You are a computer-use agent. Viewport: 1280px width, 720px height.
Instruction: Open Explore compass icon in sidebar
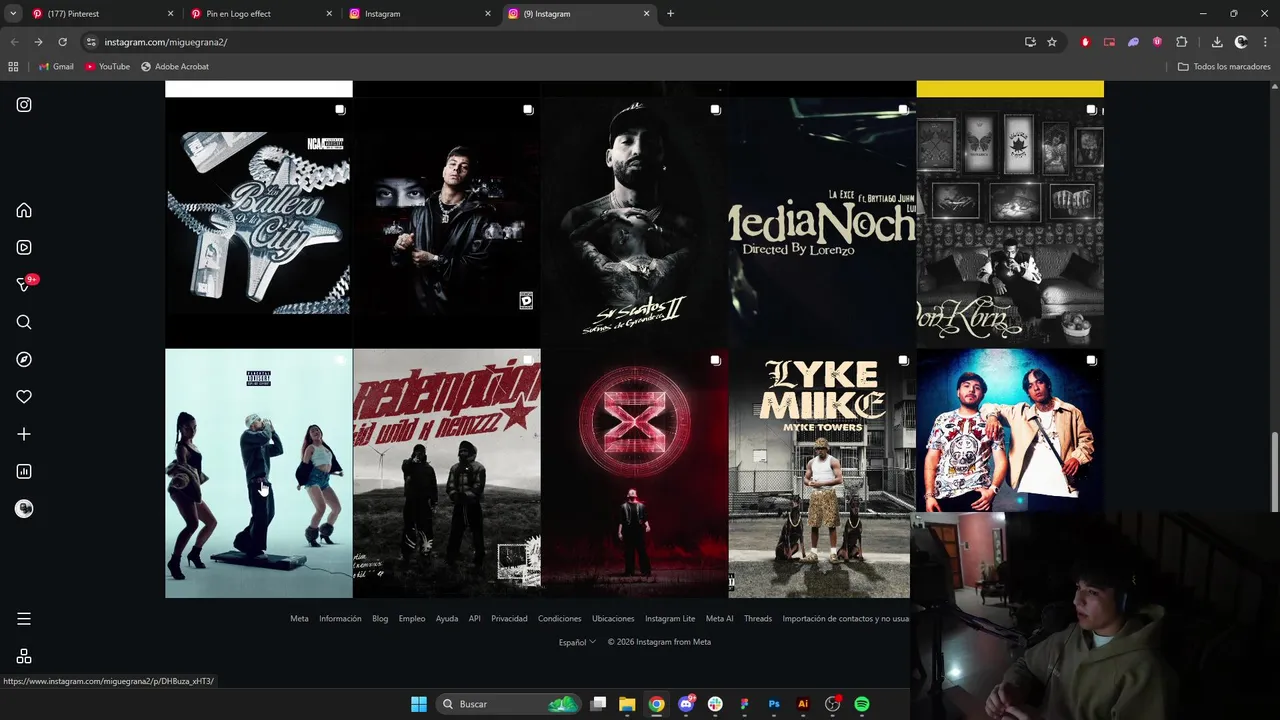(24, 359)
